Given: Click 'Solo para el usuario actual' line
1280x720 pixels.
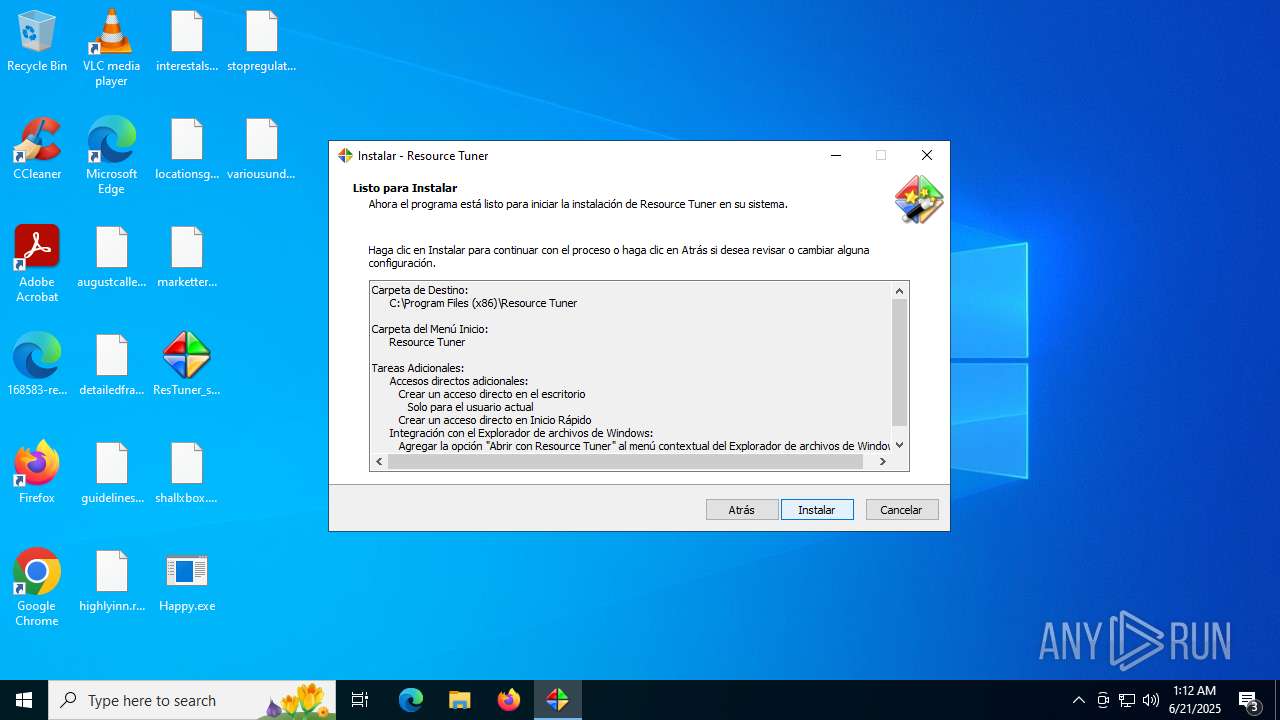Looking at the screenshot, I should [470, 407].
